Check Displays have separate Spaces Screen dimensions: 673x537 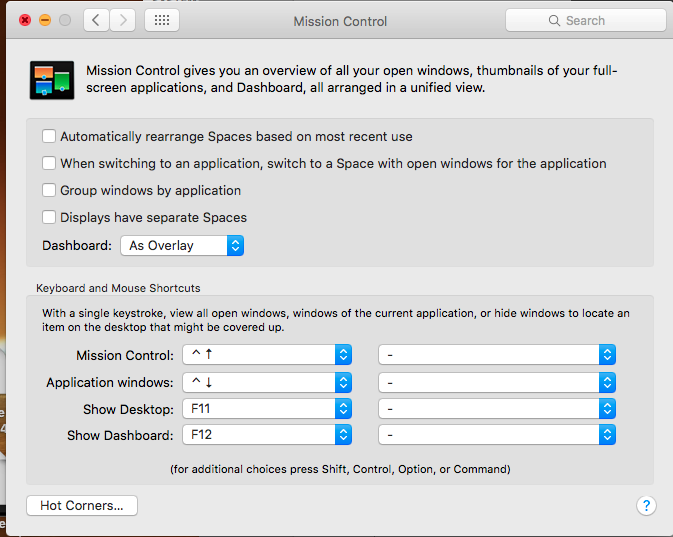49,217
